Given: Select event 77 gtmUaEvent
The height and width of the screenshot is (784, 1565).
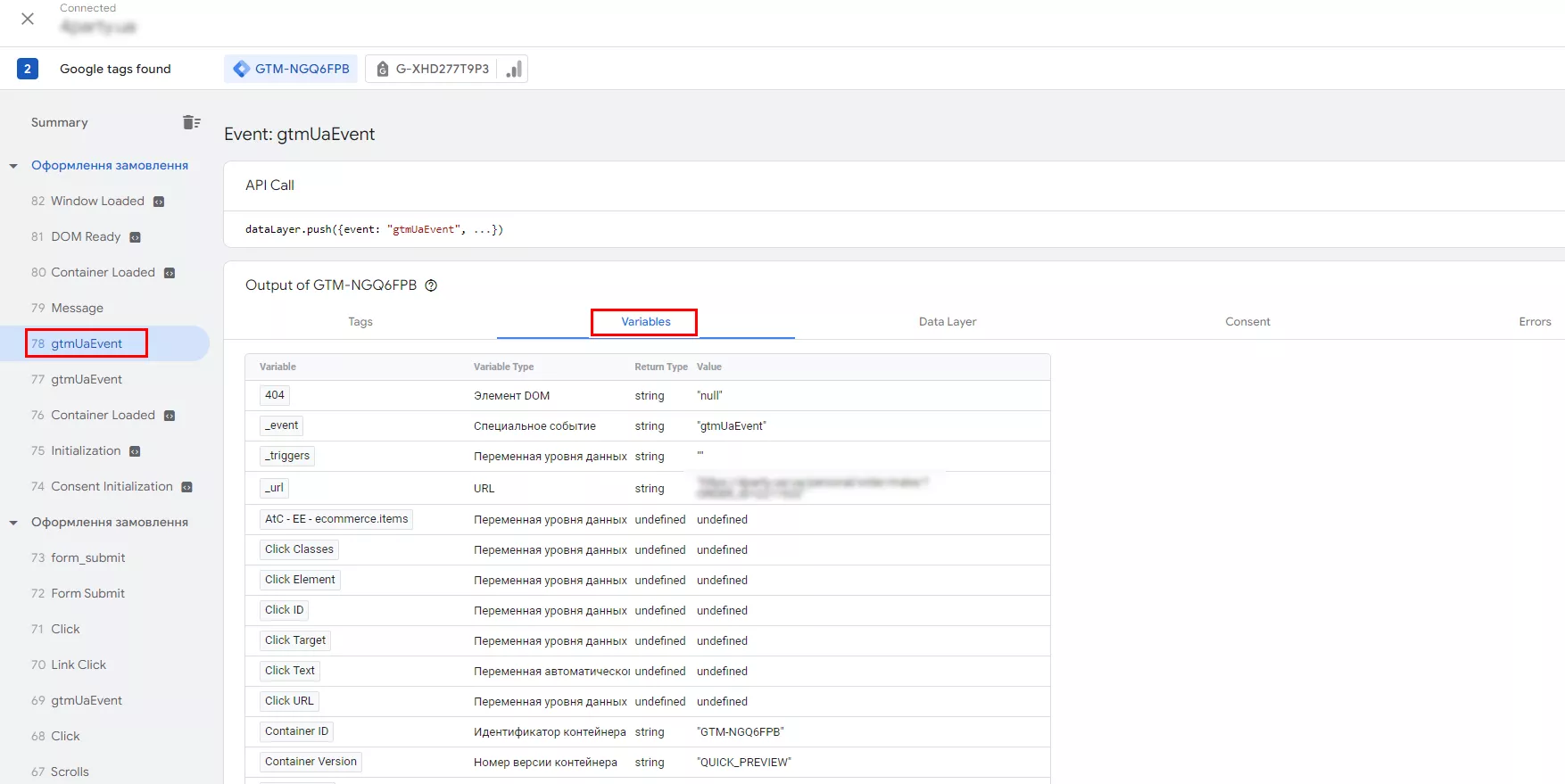Looking at the screenshot, I should pos(77,379).
